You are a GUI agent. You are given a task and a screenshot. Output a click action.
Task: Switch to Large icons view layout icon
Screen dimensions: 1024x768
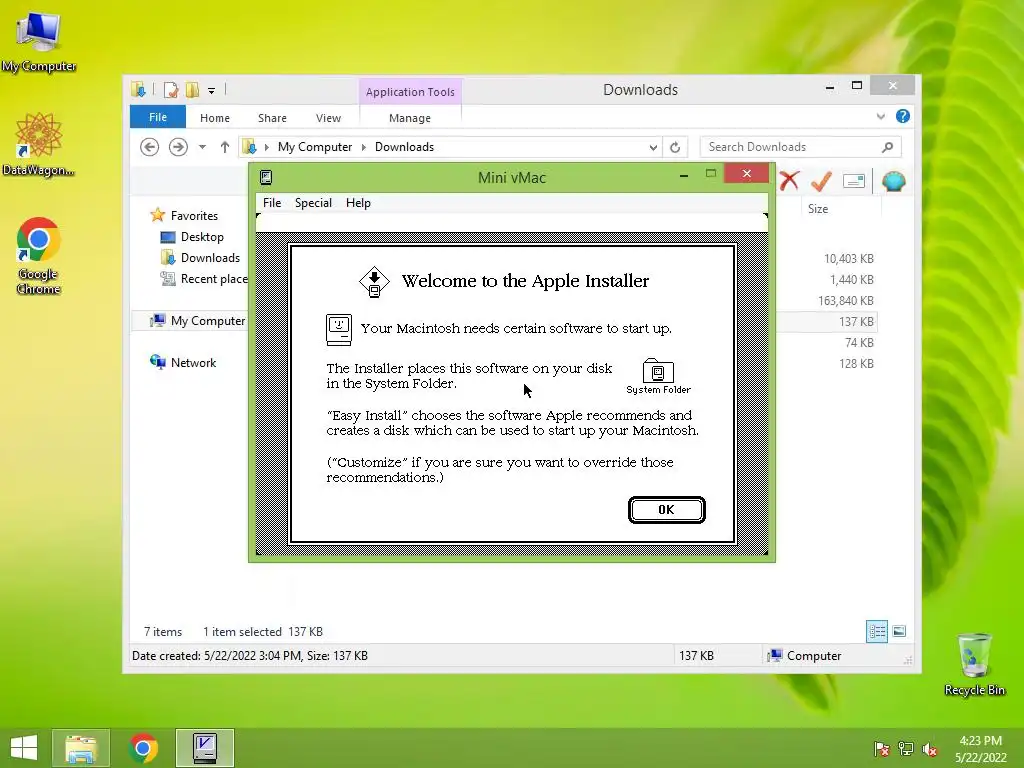click(899, 631)
